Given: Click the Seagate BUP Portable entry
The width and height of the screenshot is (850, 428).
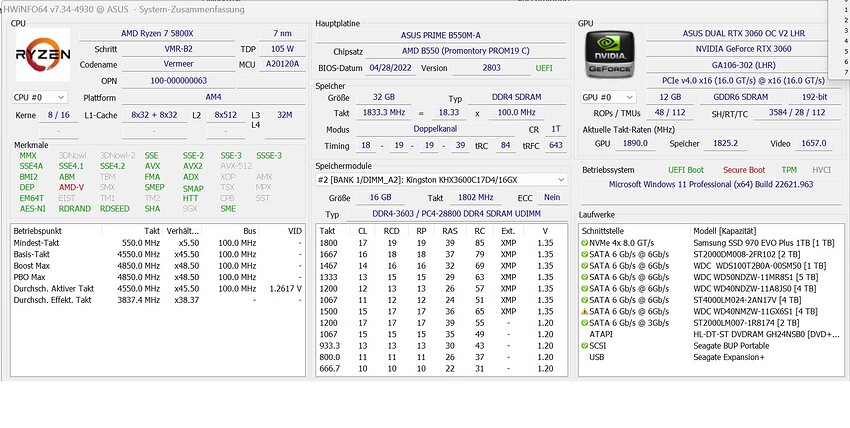Looking at the screenshot, I should [731, 346].
